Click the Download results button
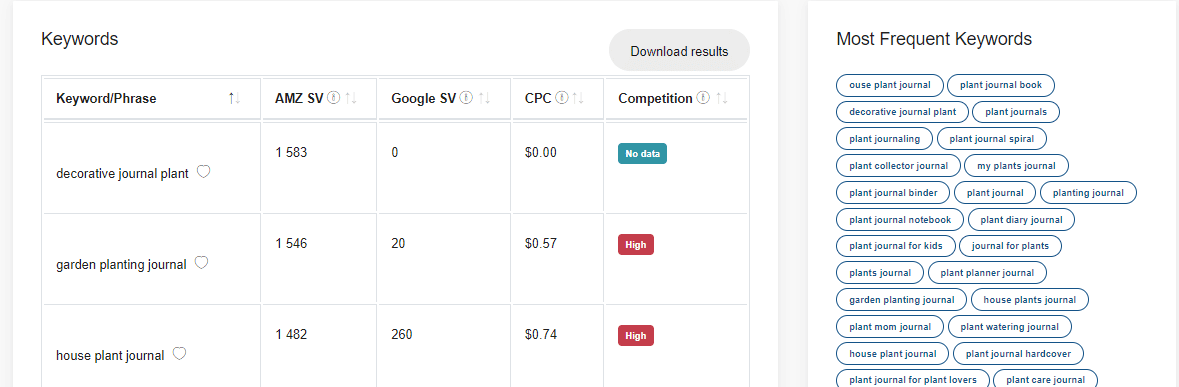This screenshot has height=387, width=1179. pos(679,51)
